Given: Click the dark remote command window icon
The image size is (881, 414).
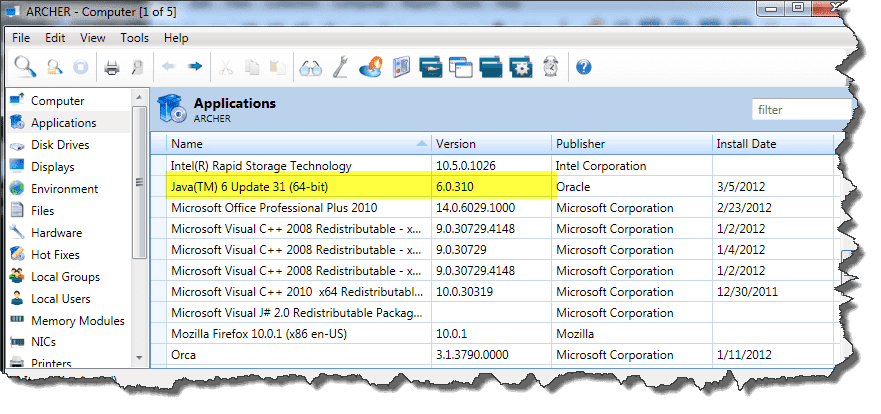Looking at the screenshot, I should (x=431, y=67).
